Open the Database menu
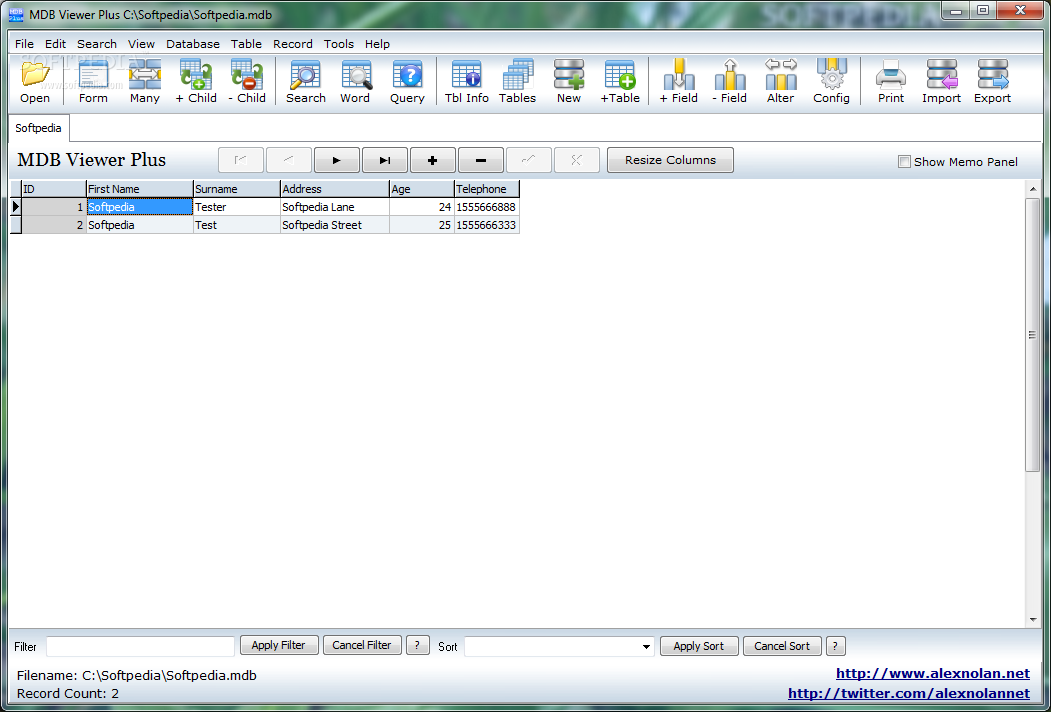Screen dimensions: 1051x712 (x=193, y=44)
